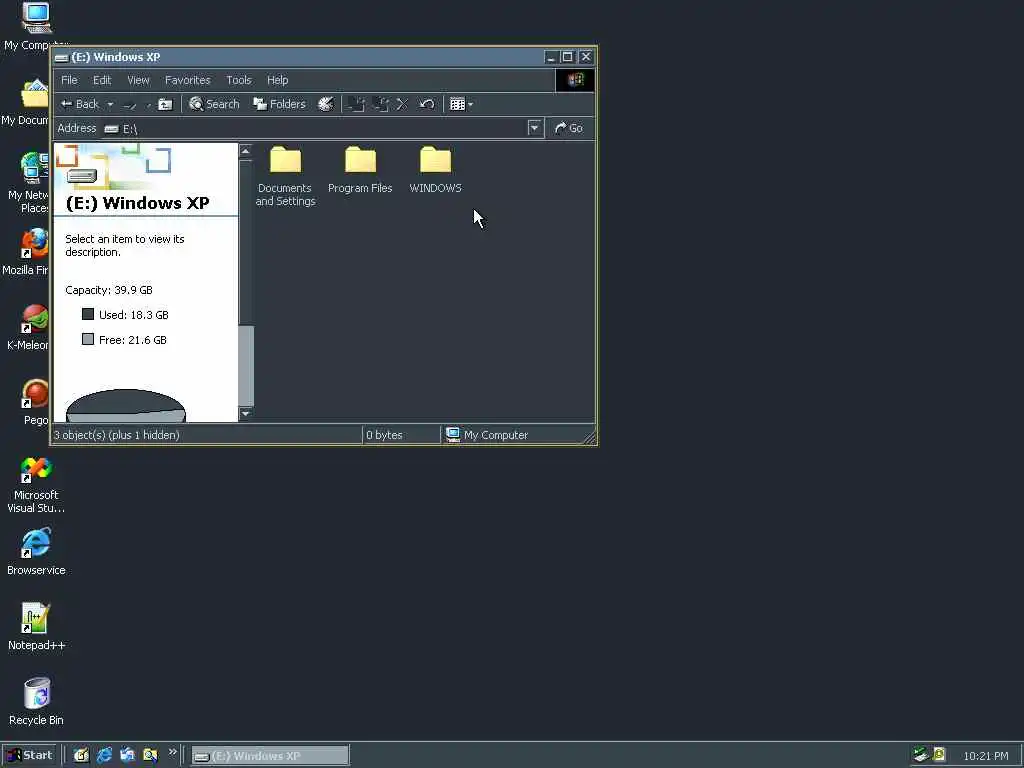Go back using the Back button
Viewport: 1024px width, 768px height.
point(79,104)
